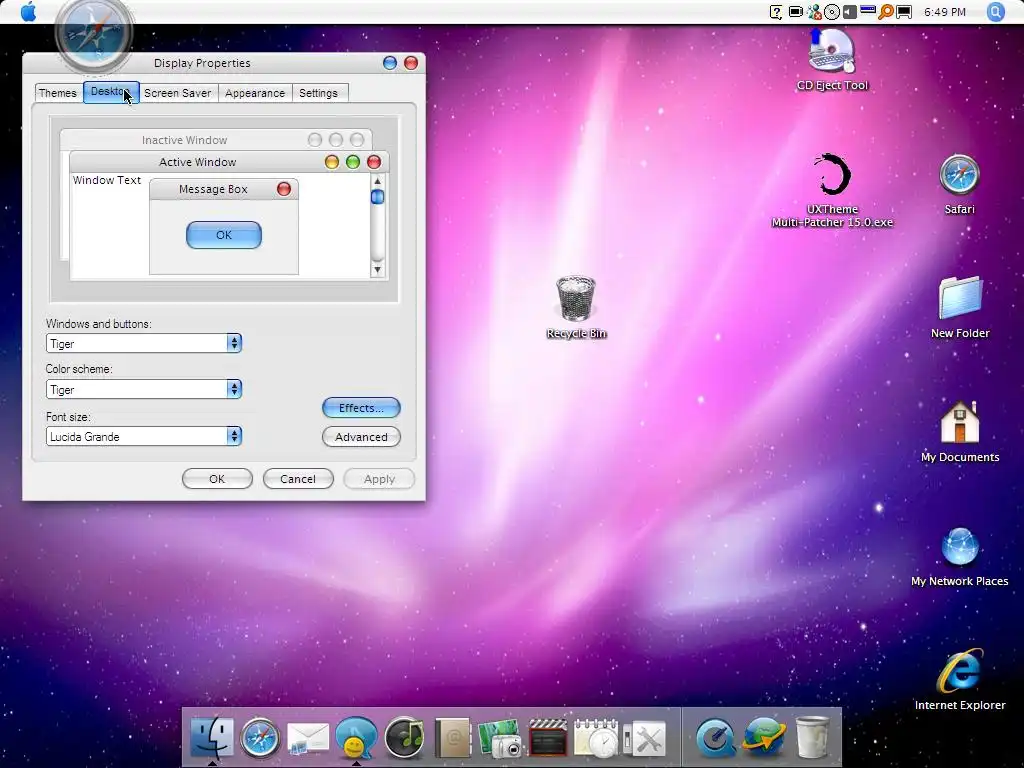1024x768 pixels.
Task: Click the clock showing 6:49 PM
Action: coord(944,12)
